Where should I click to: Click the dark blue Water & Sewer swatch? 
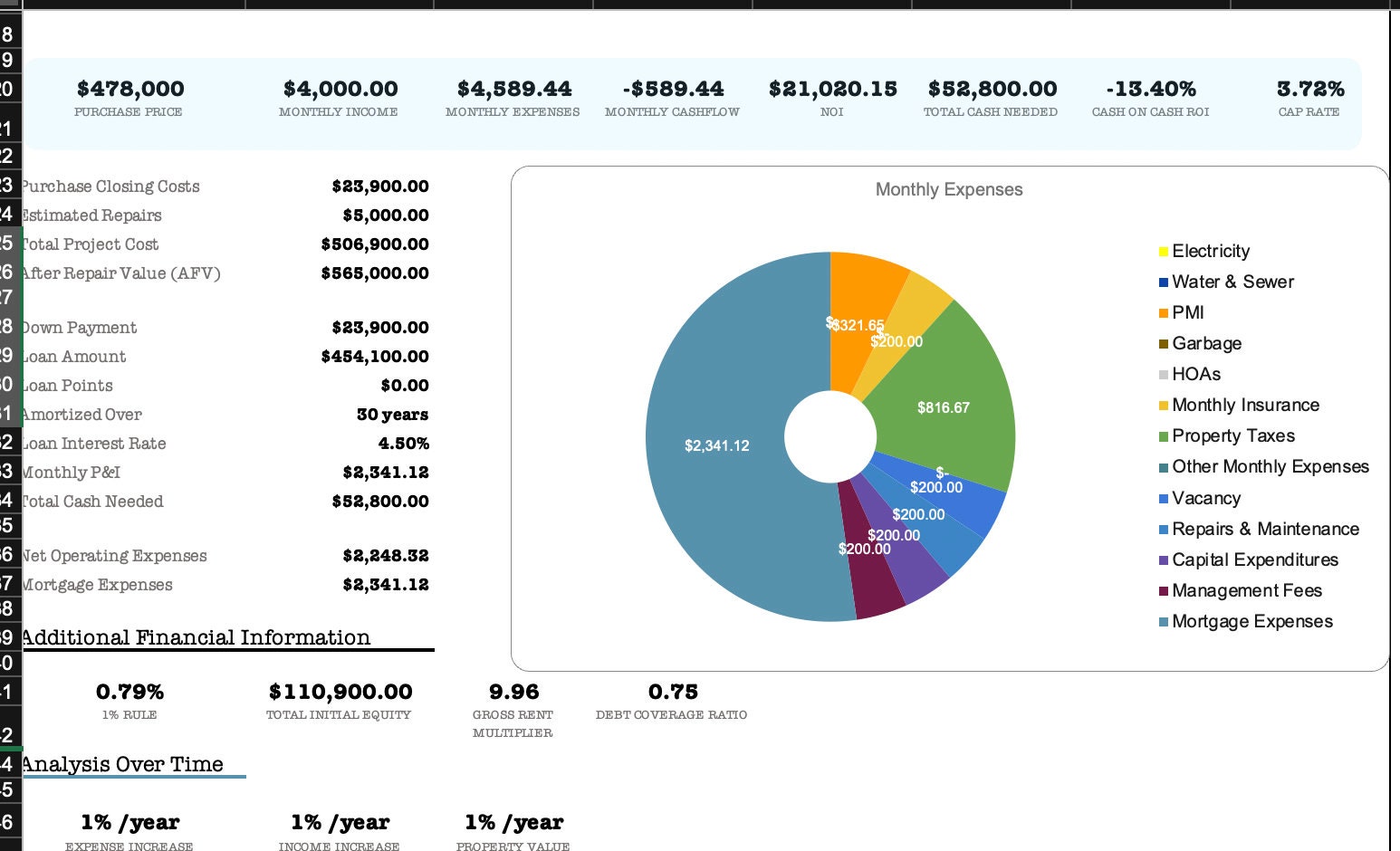(1163, 282)
